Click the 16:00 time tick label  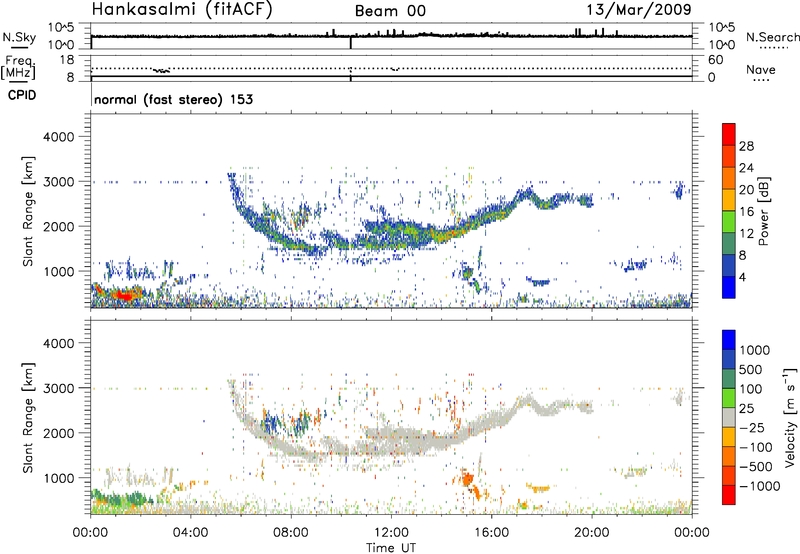pyautogui.click(x=491, y=533)
